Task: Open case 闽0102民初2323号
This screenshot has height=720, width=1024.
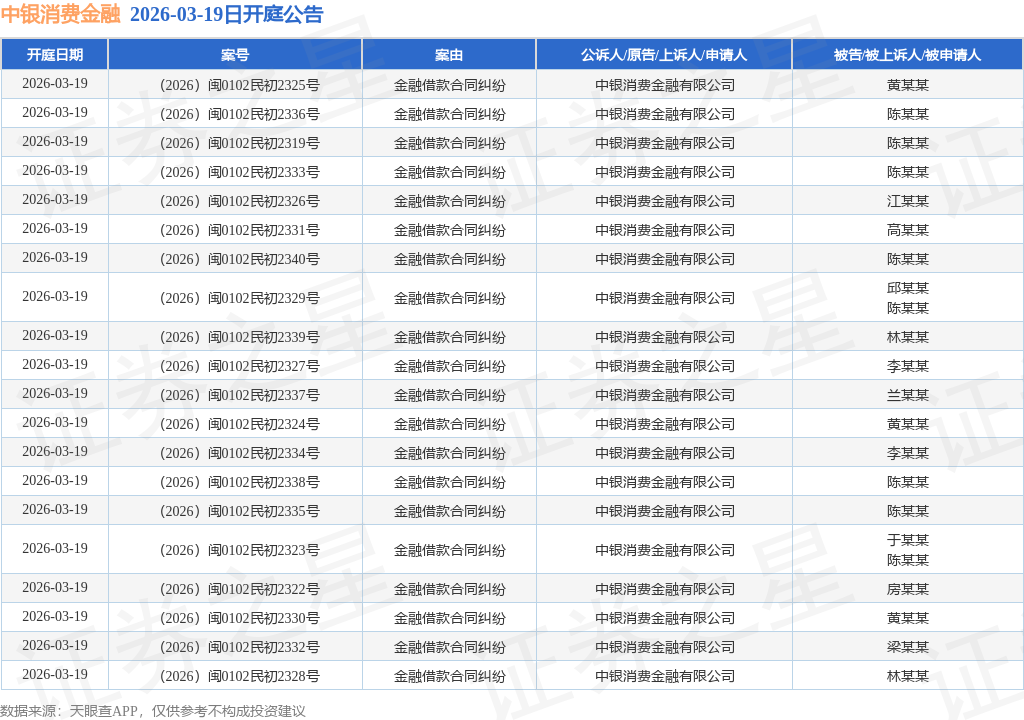Action: click(x=240, y=550)
